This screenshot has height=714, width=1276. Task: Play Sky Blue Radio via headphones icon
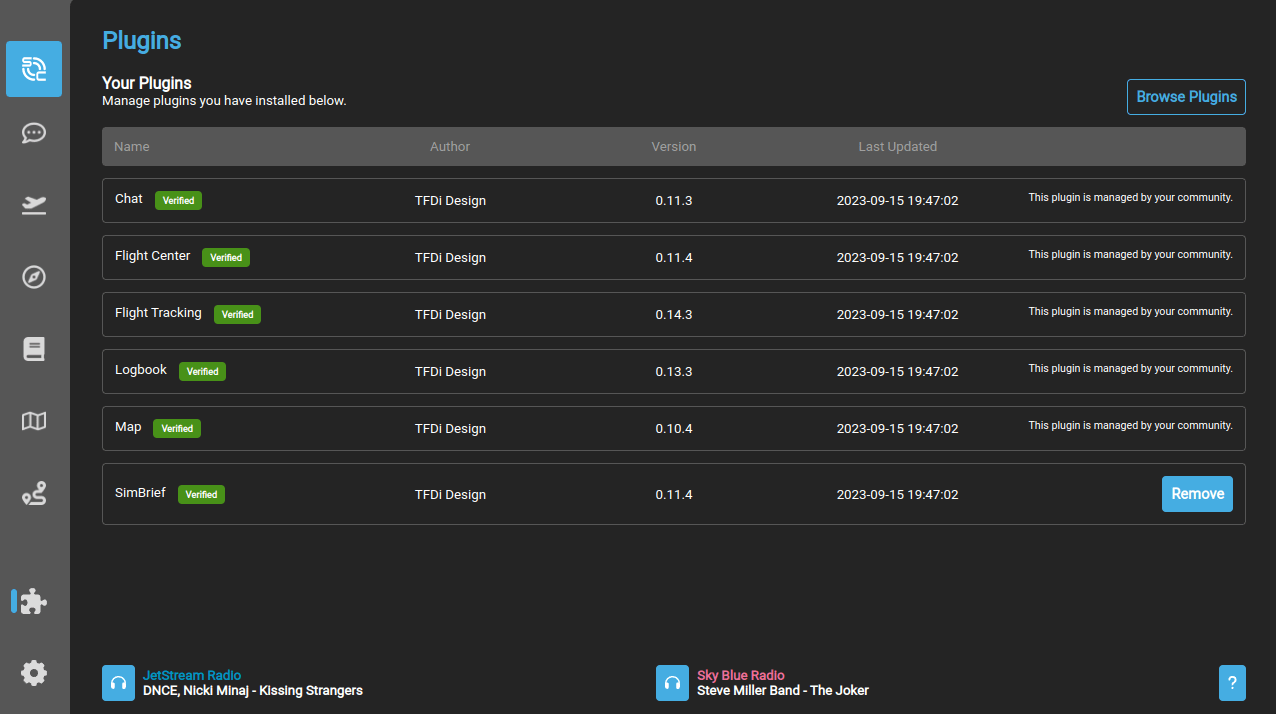coord(672,683)
